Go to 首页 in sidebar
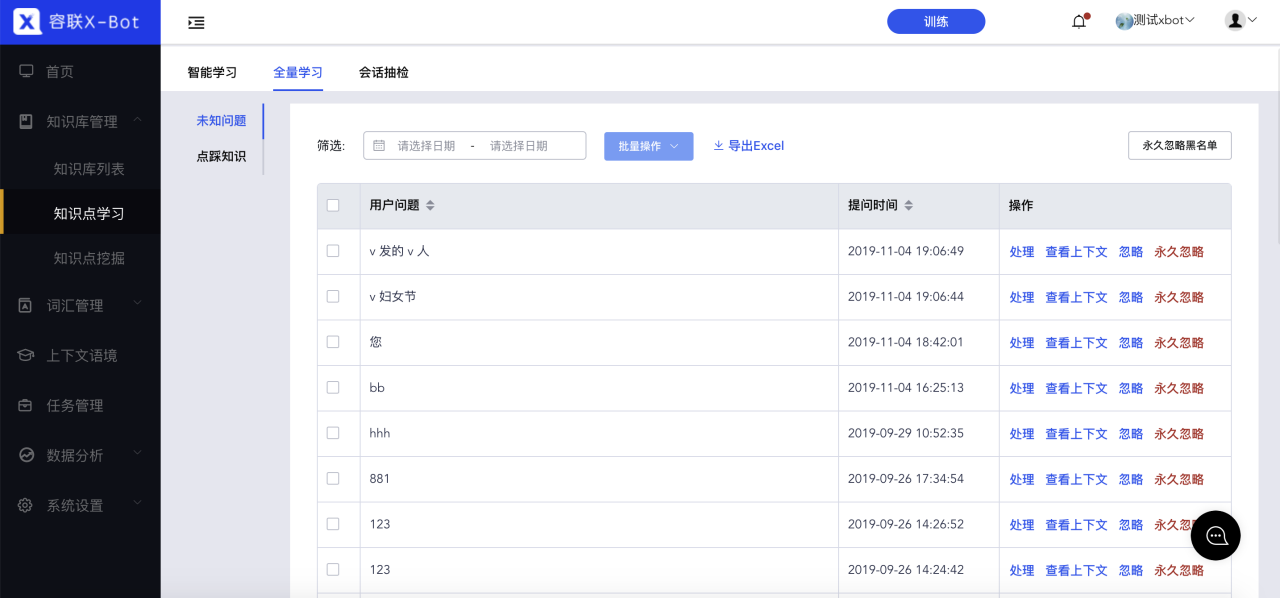 tap(60, 72)
